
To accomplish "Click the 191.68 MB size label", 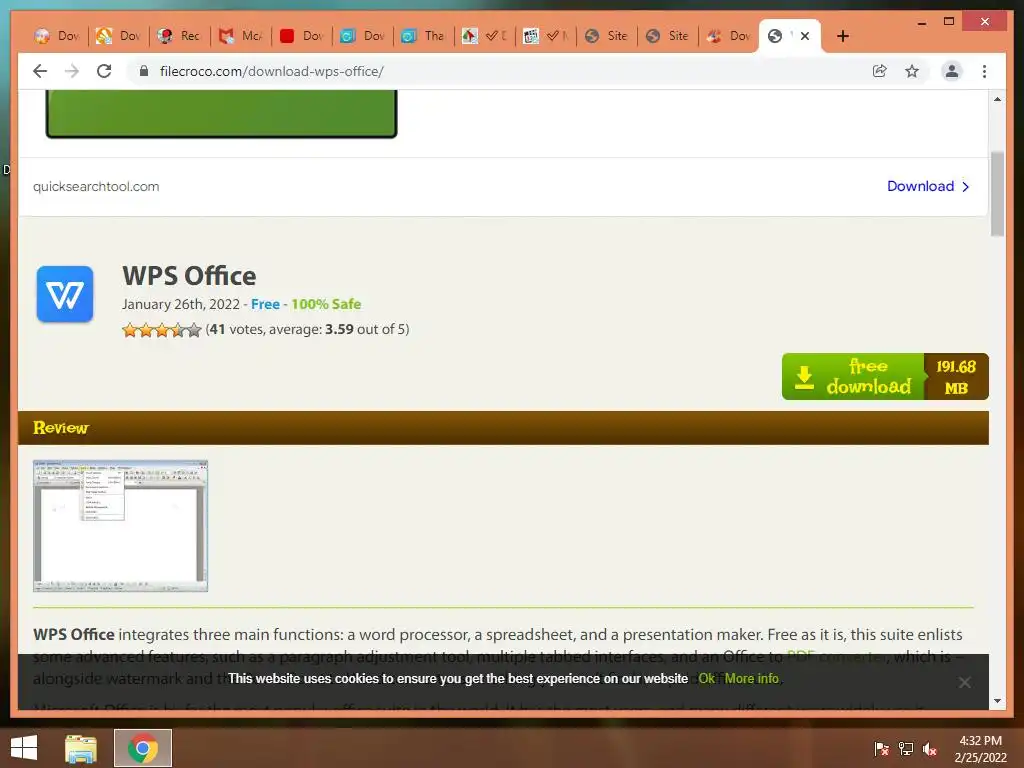I will [x=956, y=377].
